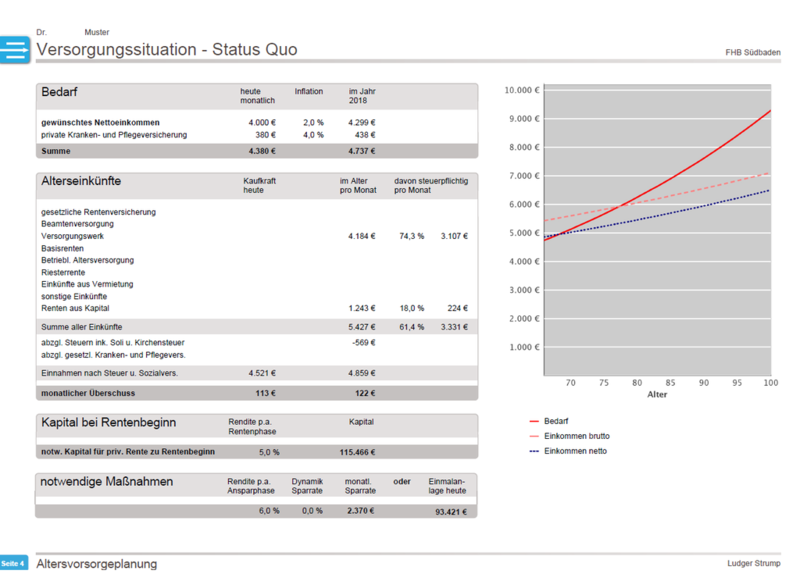The height and width of the screenshot is (581, 800).
Task: Click the 4.000 € gewünschtes Nettoeinkommen field
Action: [262, 122]
